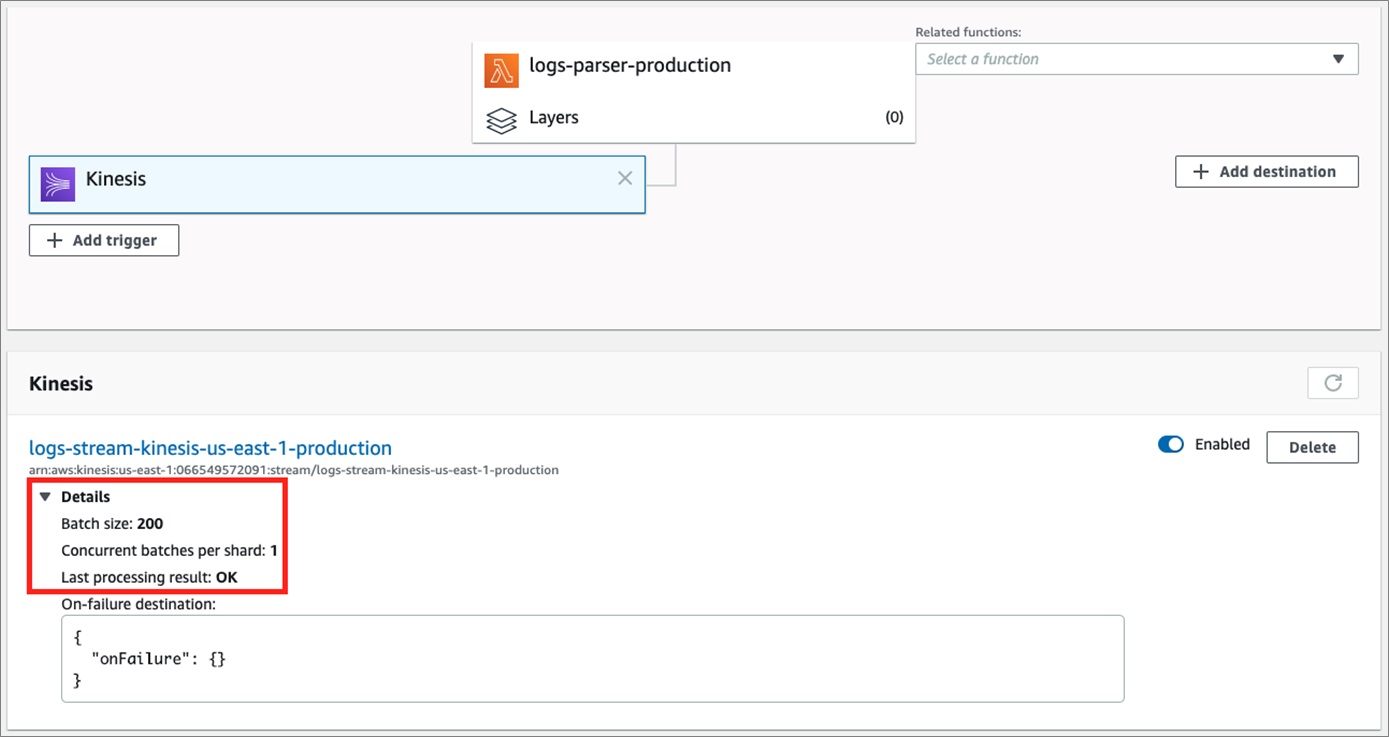Click the Kinesis section heading
The height and width of the screenshot is (737, 1389).
pos(61,383)
